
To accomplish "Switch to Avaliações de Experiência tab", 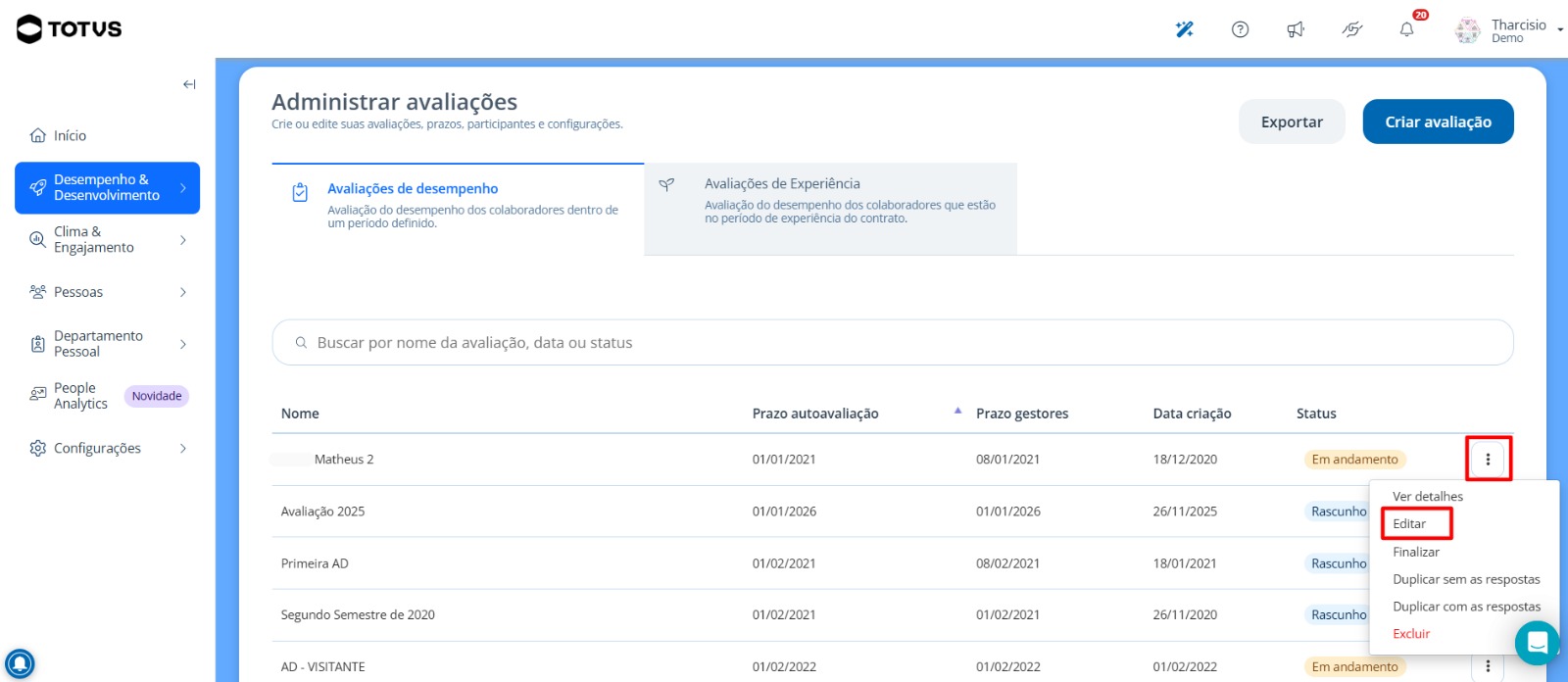I will (x=830, y=209).
